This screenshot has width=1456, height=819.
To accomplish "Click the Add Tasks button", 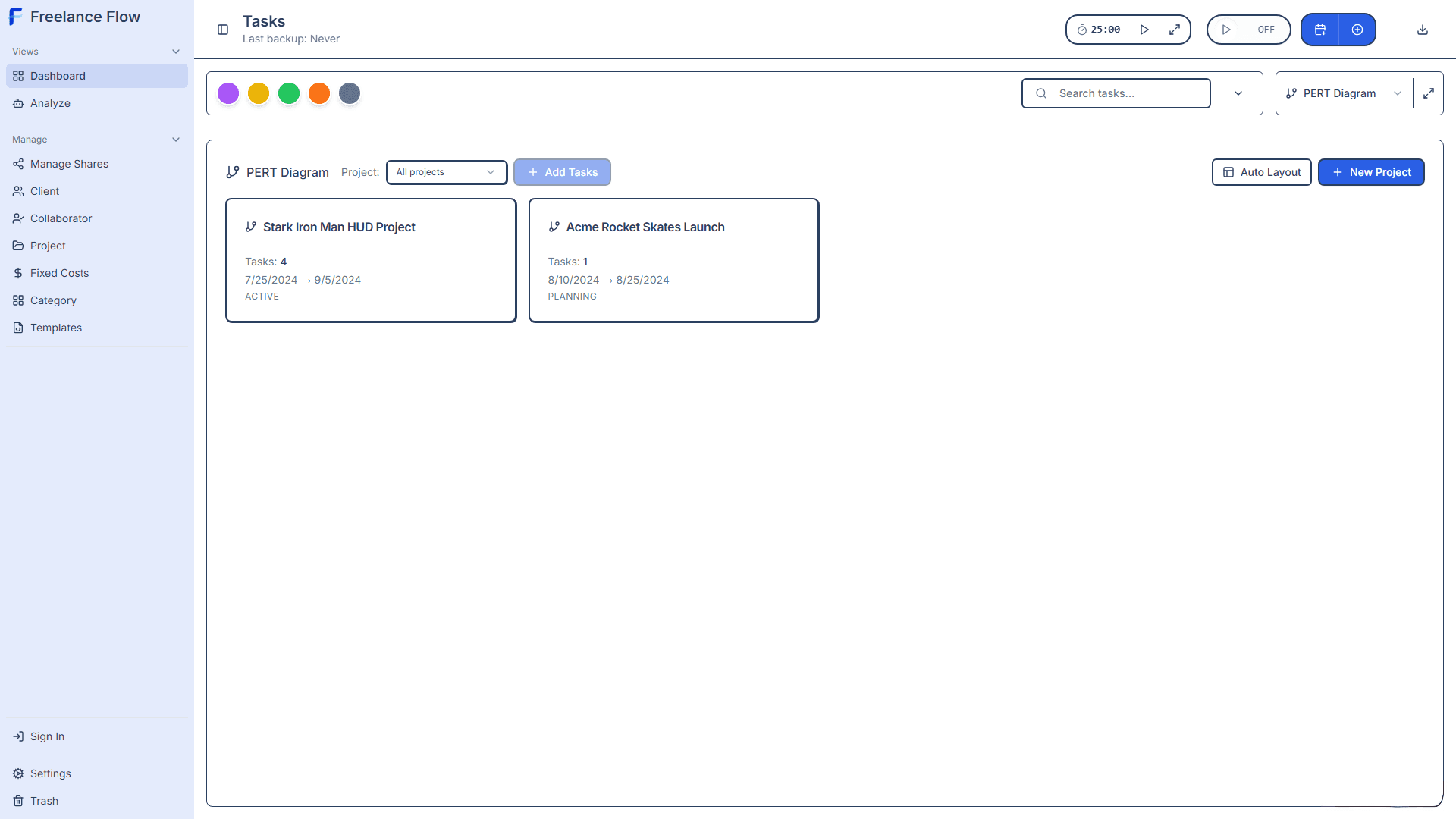I will point(562,172).
